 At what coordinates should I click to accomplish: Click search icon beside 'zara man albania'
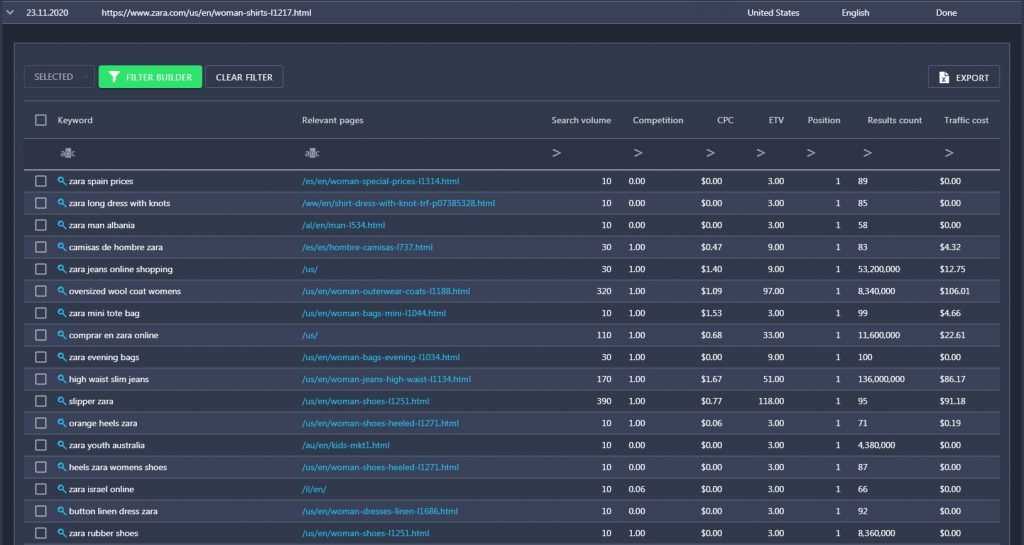pyautogui.click(x=61, y=225)
